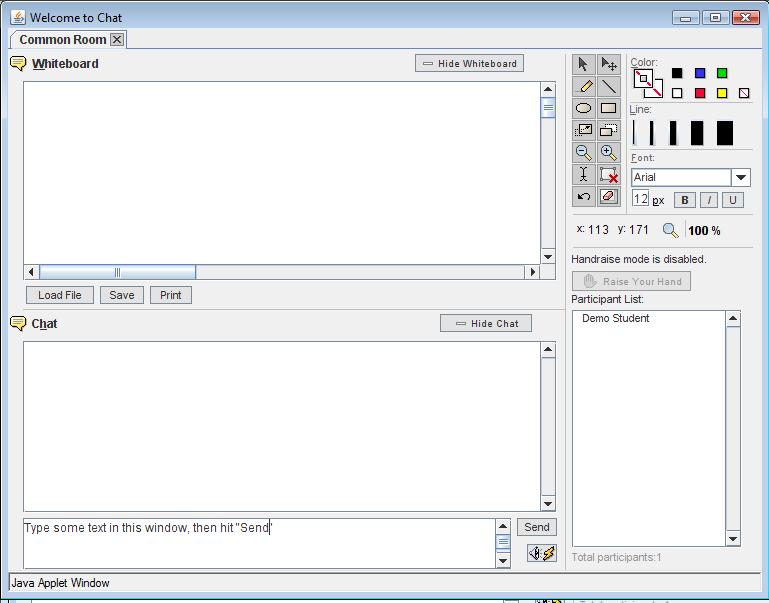
Task: Click the whiteboard Print button
Action: pyautogui.click(x=171, y=295)
